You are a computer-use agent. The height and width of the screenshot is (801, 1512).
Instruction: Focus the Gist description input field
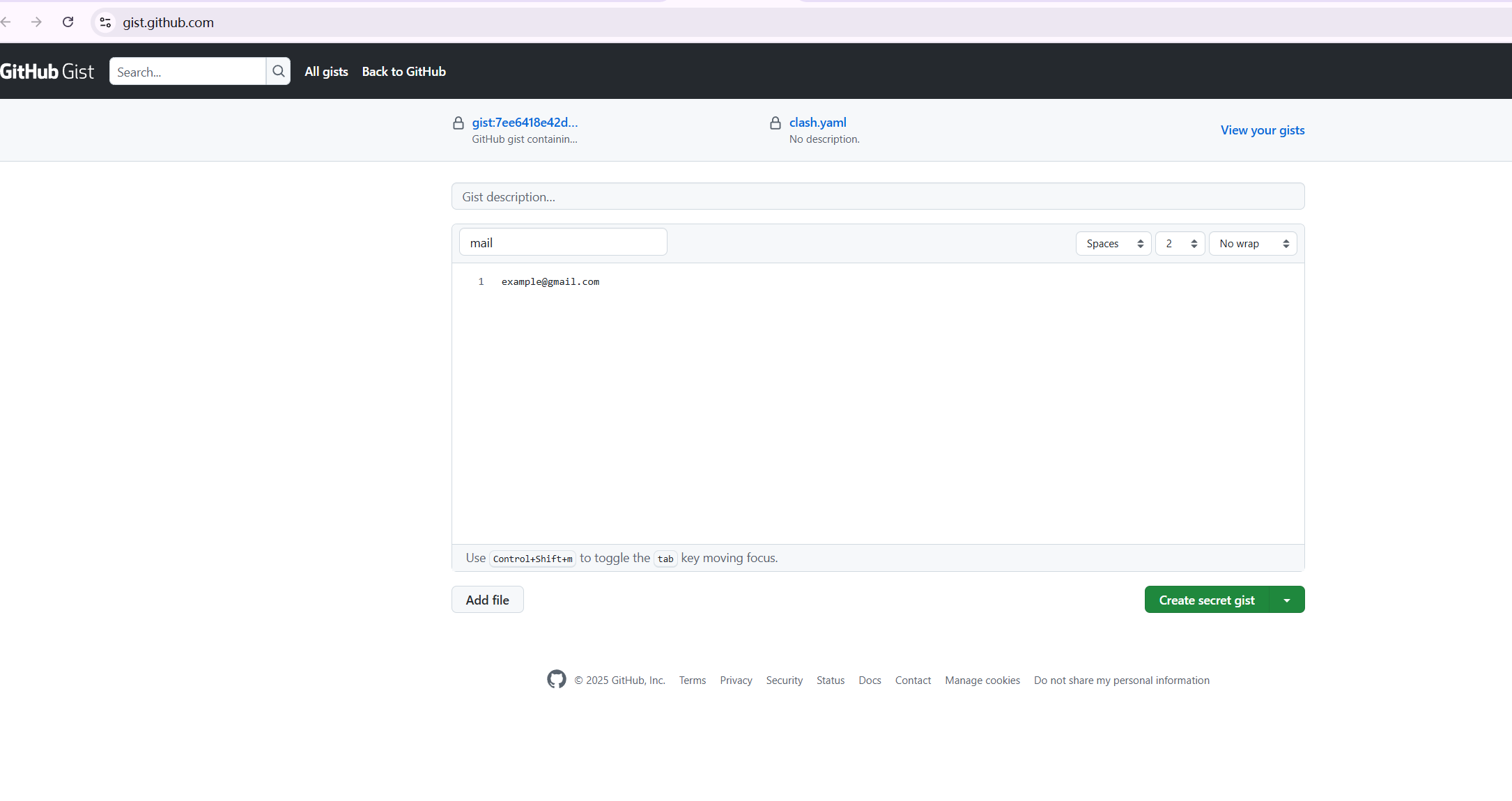point(877,196)
